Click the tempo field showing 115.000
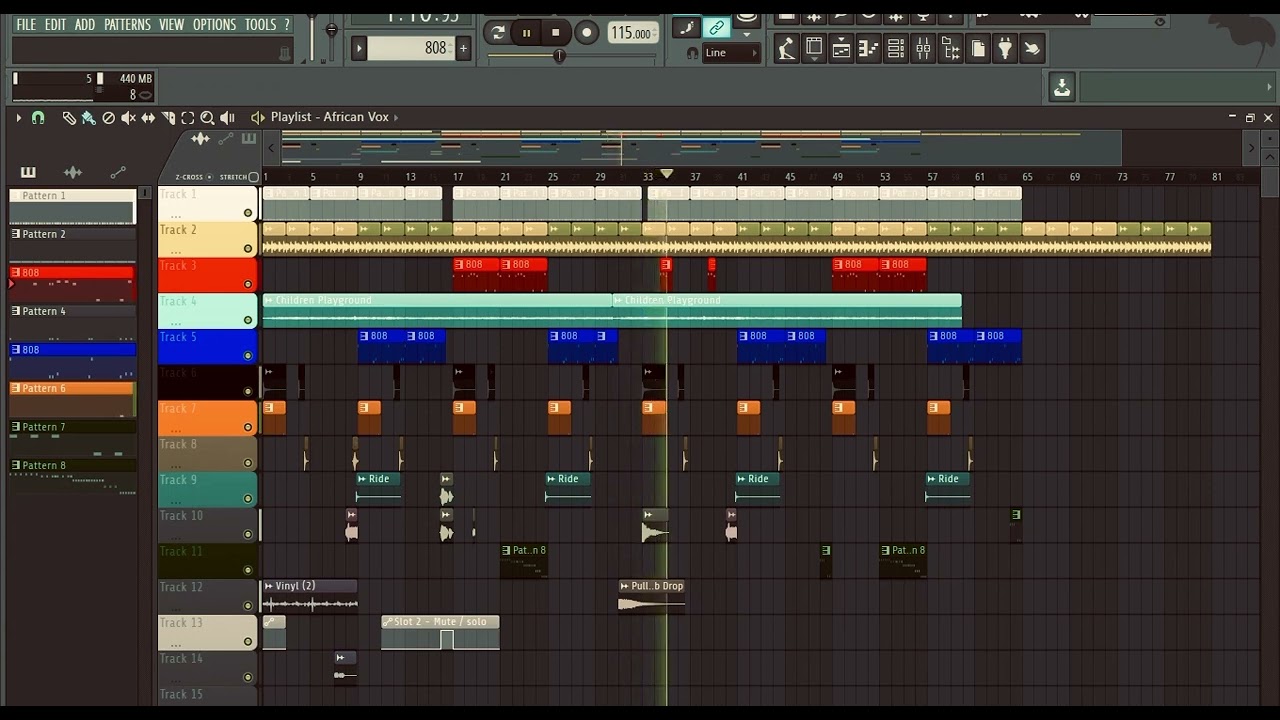1280x720 pixels. (633, 33)
